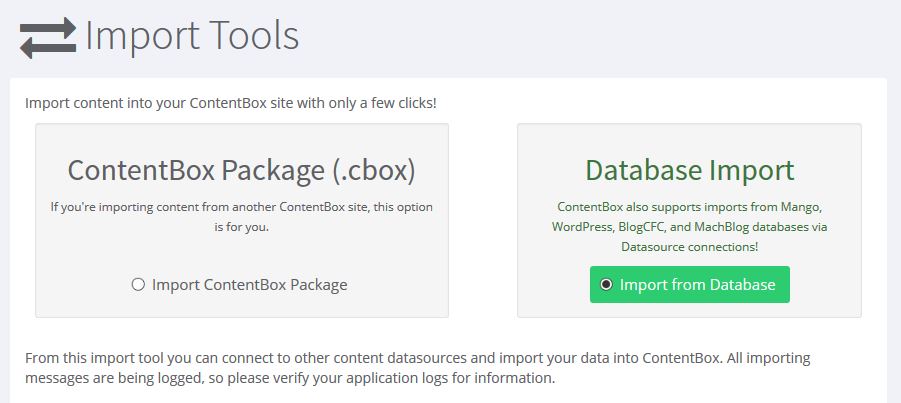Screen dimensions: 901x403
Task: Click the exchange arrows icon beside Import Tools
Action: (x=48, y=37)
